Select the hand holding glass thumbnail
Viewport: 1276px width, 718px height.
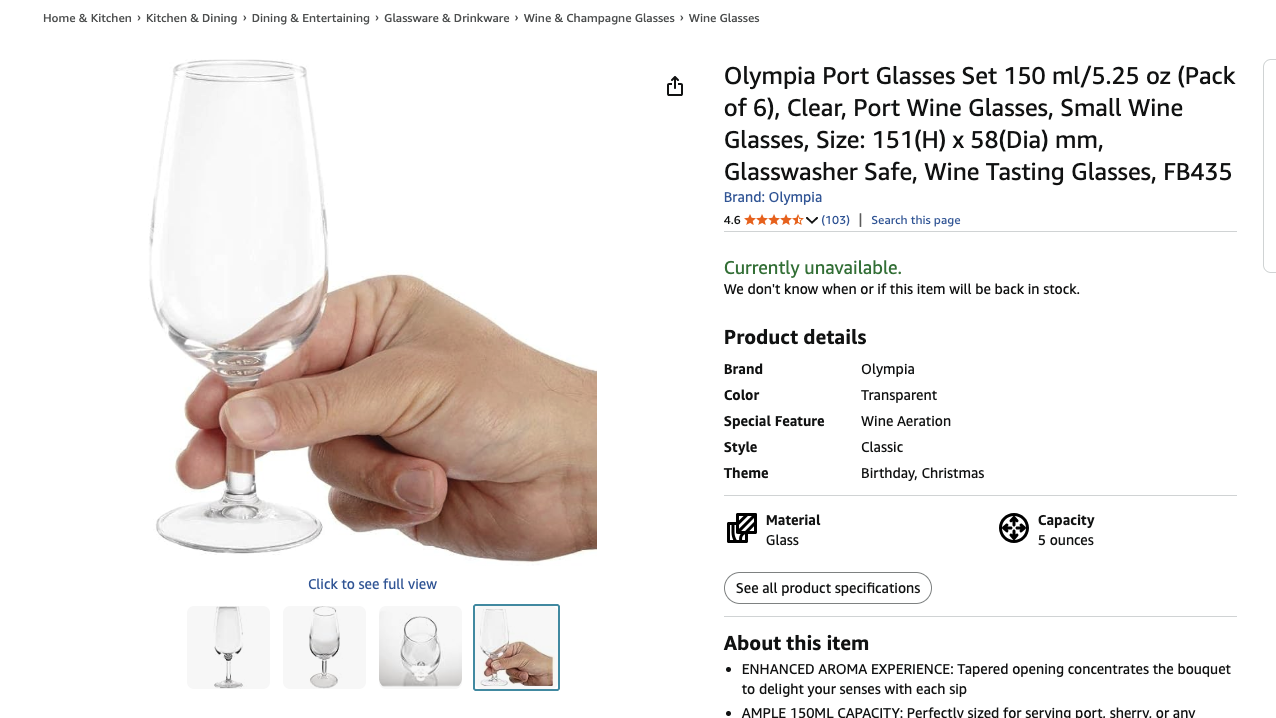tap(516, 647)
